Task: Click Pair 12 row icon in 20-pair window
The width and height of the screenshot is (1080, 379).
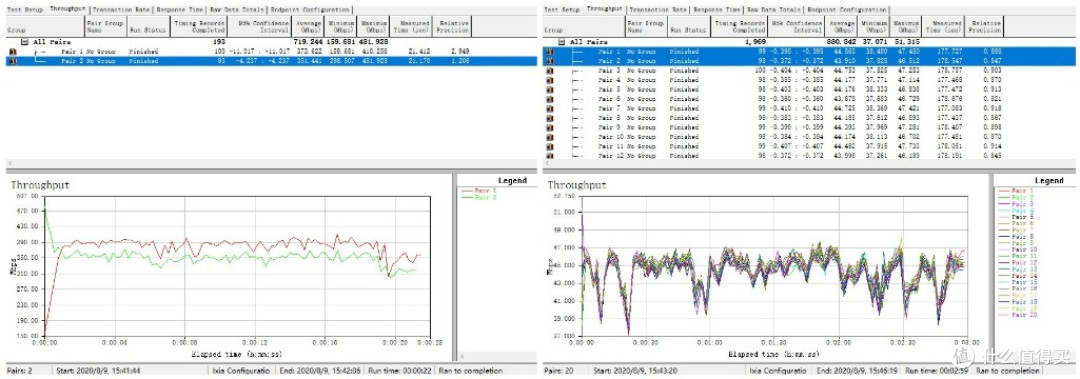Action: [550, 156]
